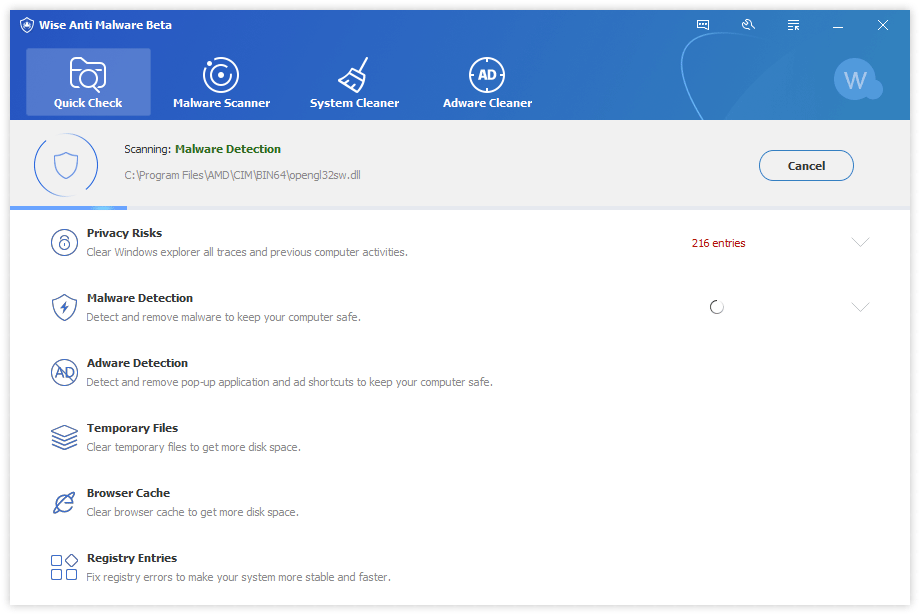Select the Temporary Files heading

click(x=132, y=428)
